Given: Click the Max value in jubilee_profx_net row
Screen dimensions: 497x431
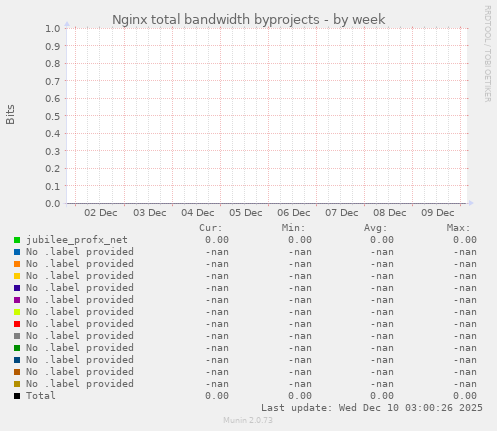Looking at the screenshot, I should (x=465, y=240).
